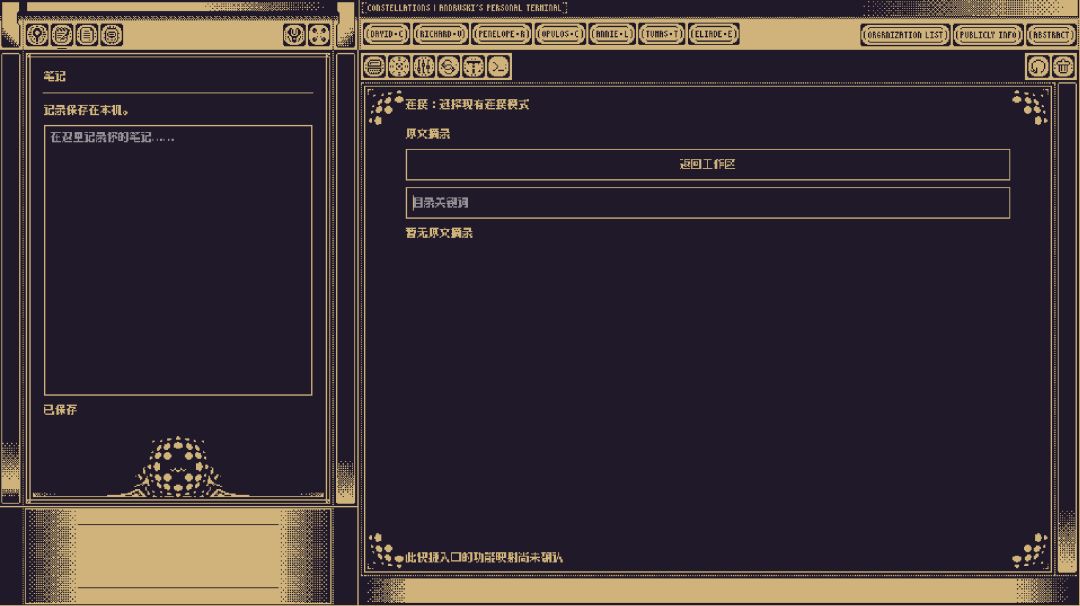Click the ABSTRACT button

[x=1051, y=34]
